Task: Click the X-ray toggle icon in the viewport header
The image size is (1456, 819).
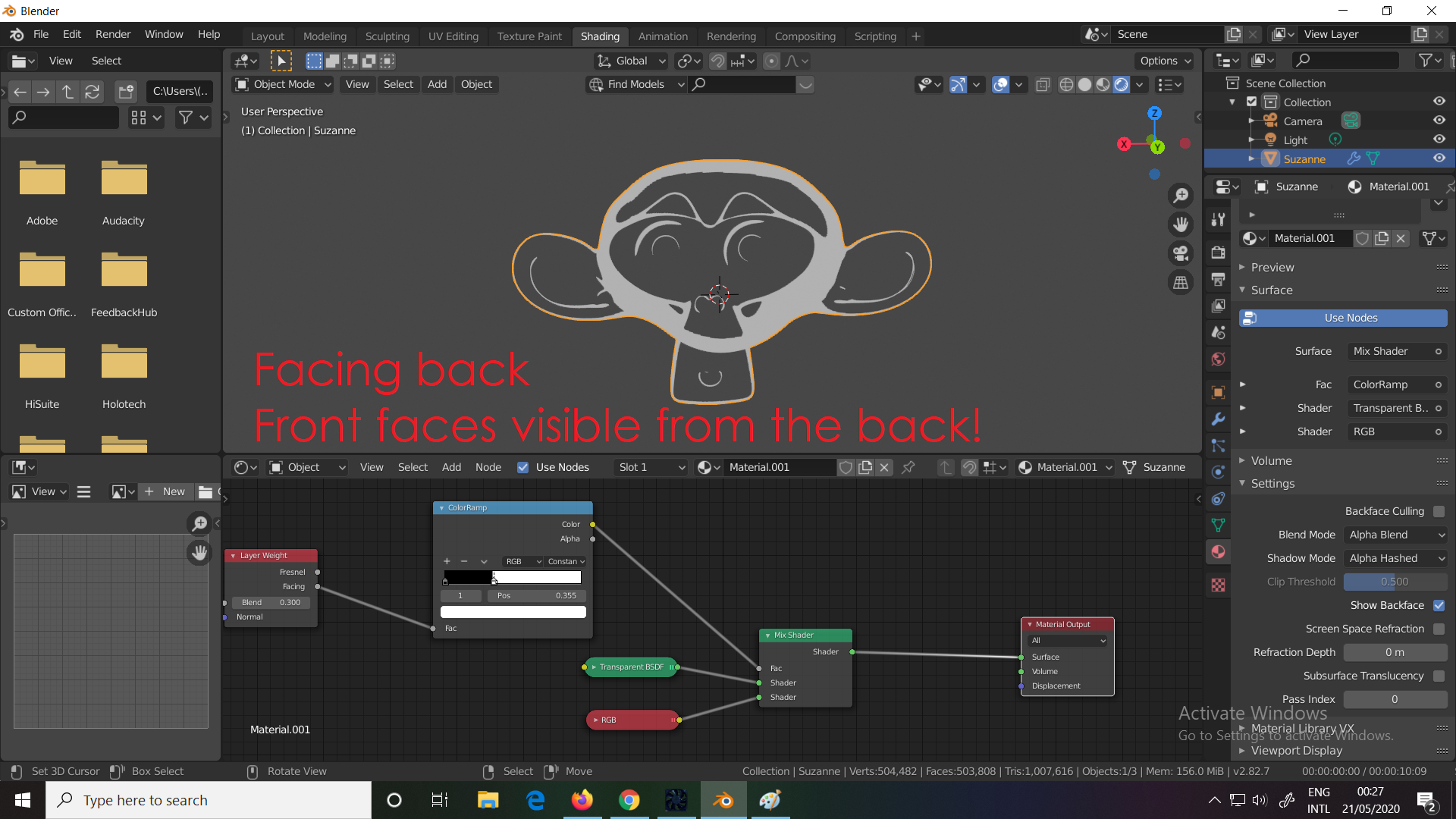Action: point(1043,85)
